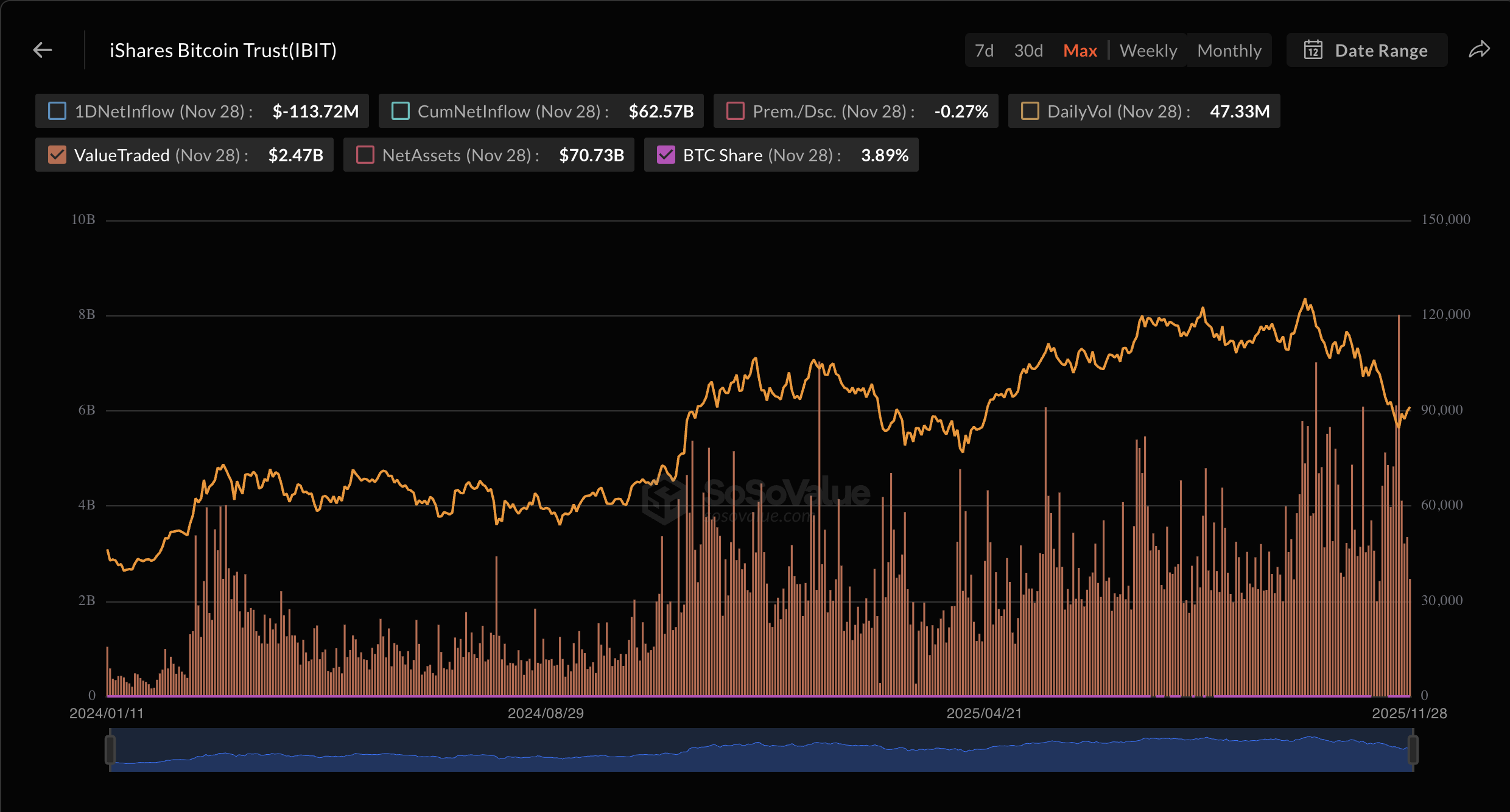Click the share arrow icon

click(x=1479, y=50)
